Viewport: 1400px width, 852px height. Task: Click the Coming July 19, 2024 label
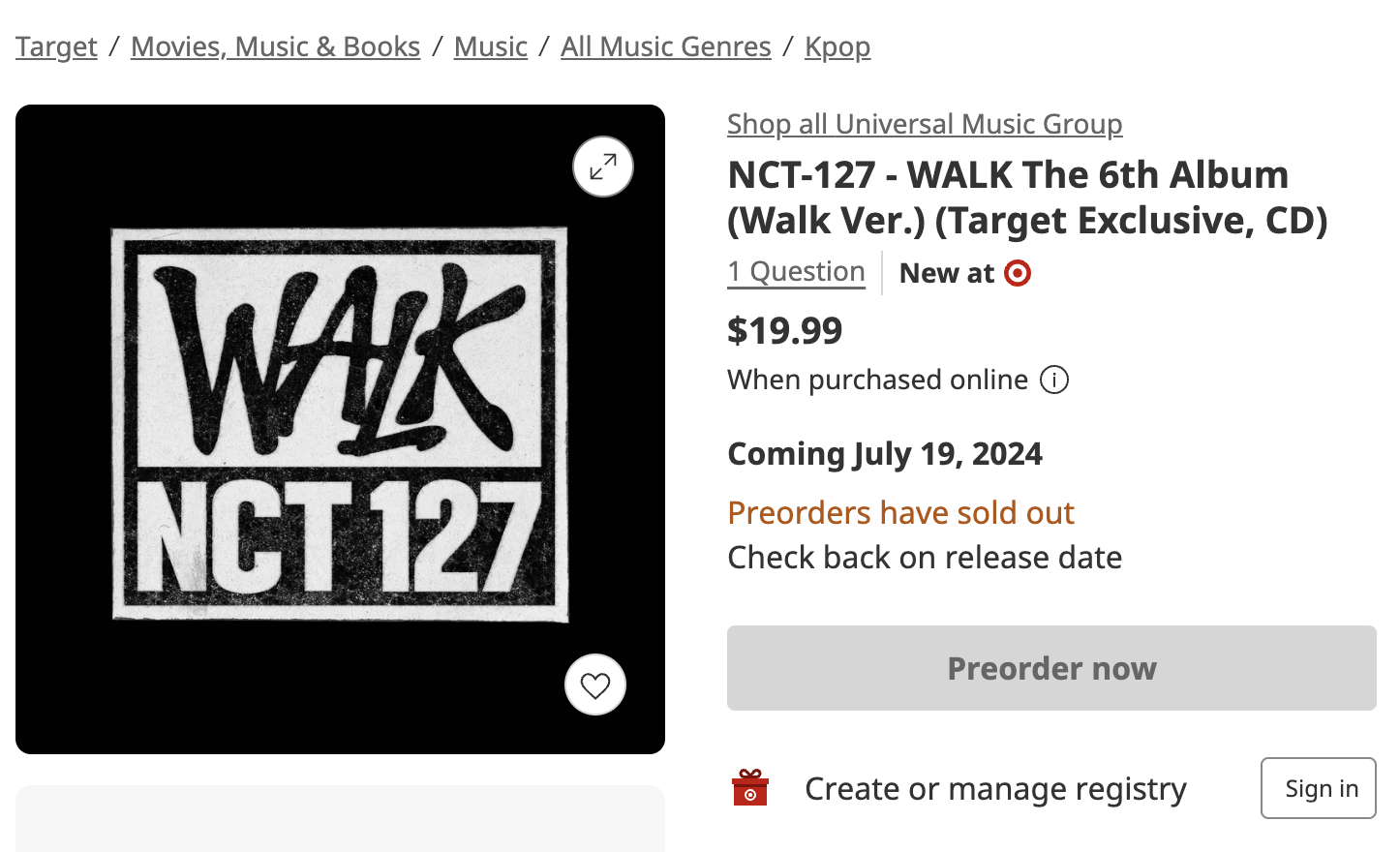click(885, 453)
